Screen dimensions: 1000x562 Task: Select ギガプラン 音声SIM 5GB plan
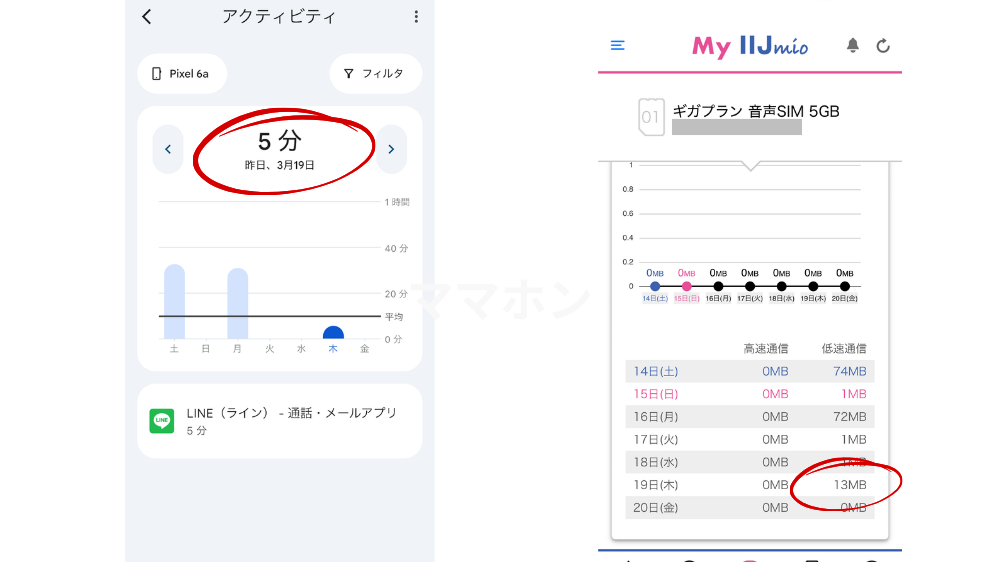tap(756, 112)
